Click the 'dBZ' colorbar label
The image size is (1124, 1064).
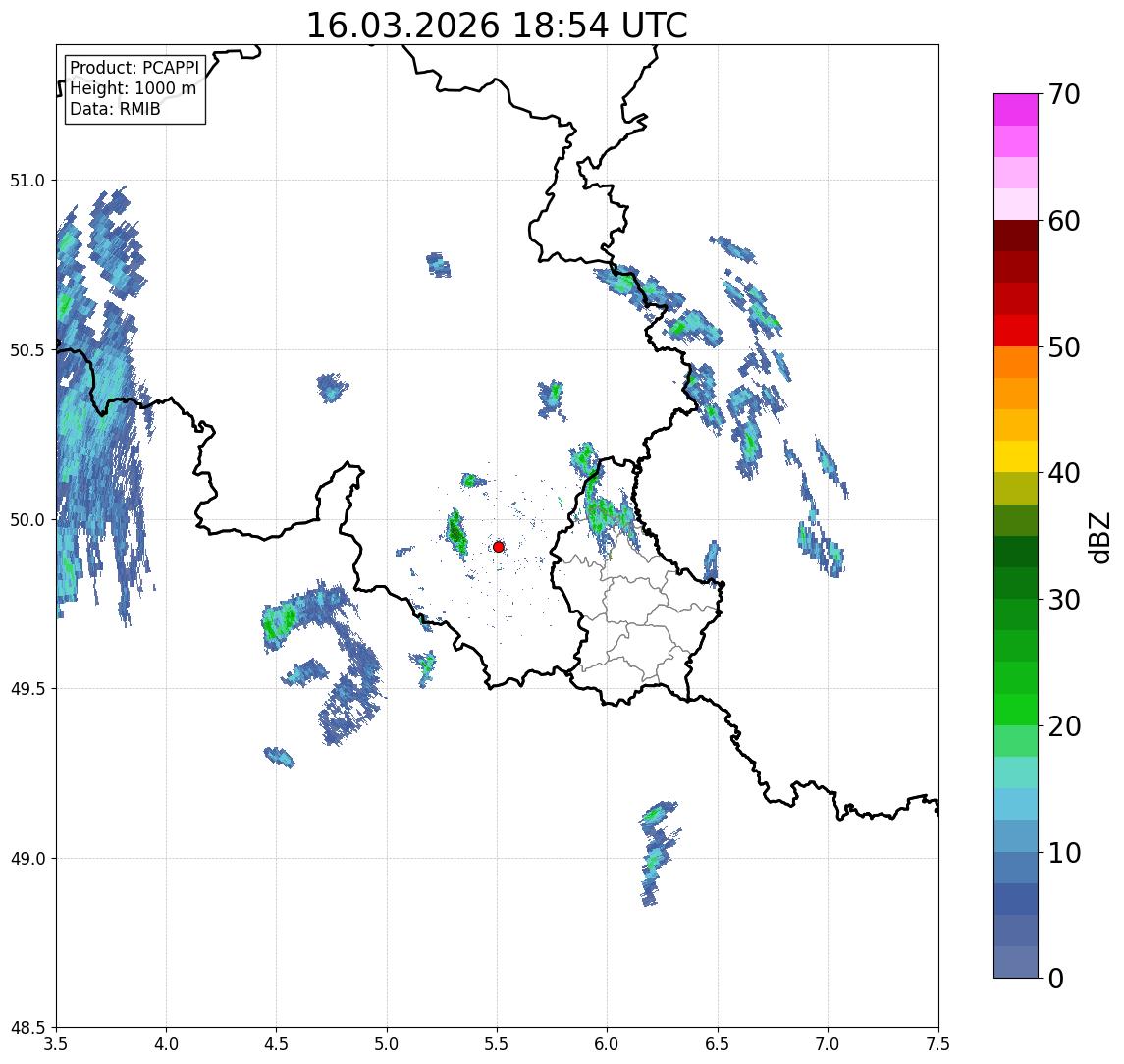tap(1097, 538)
